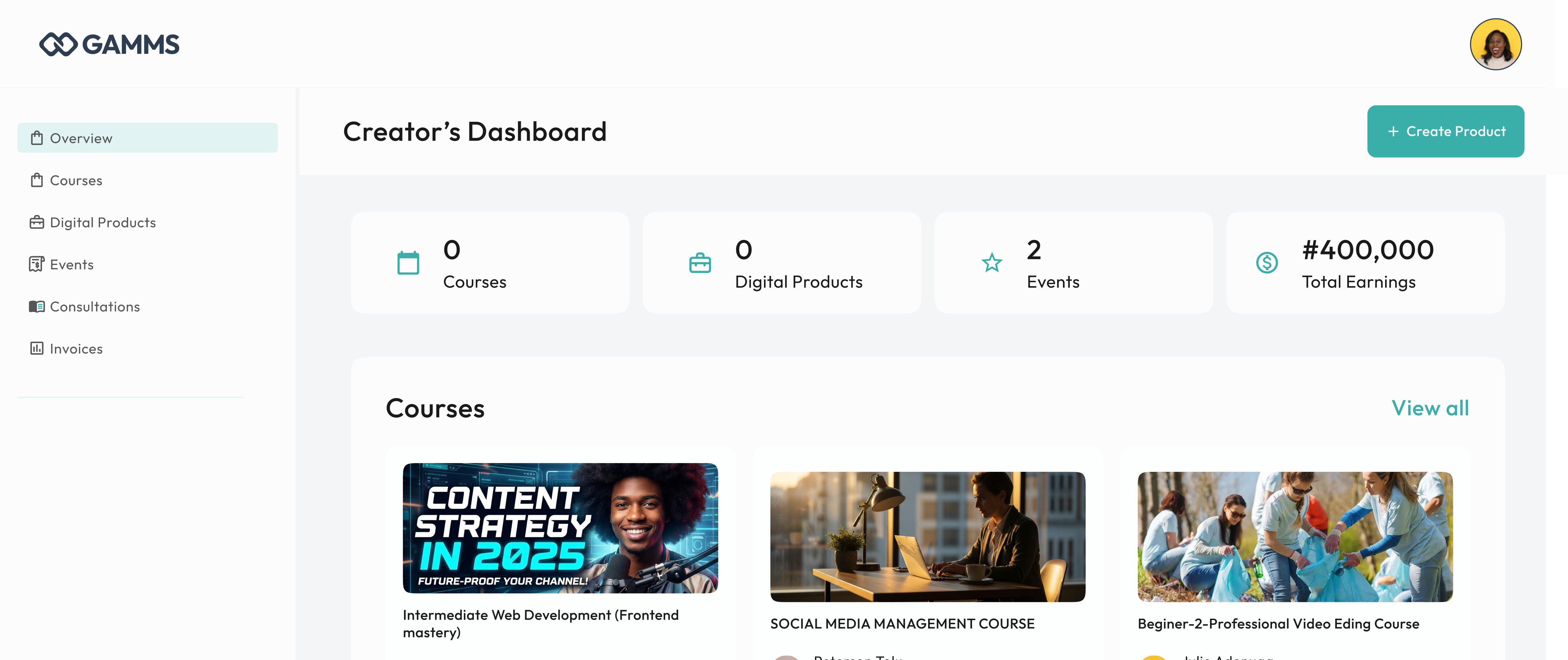Image resolution: width=1568 pixels, height=660 pixels.
Task: Open the Events sidebar item
Action: pyautogui.click(x=147, y=264)
